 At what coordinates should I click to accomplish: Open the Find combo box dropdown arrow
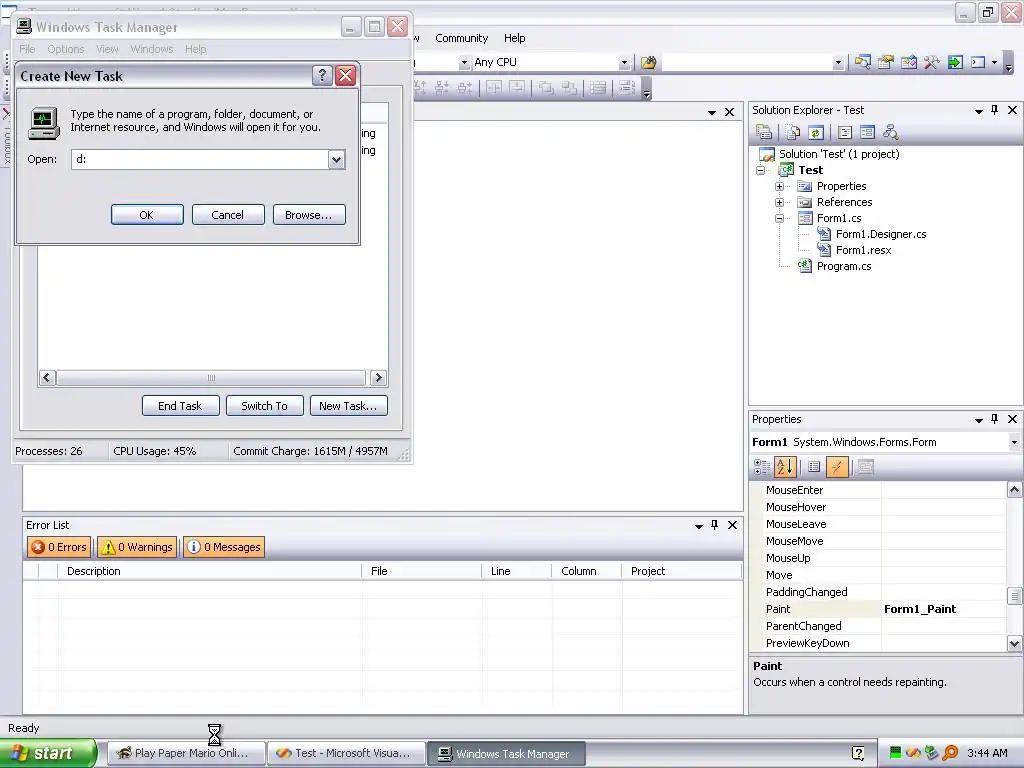[x=839, y=63]
